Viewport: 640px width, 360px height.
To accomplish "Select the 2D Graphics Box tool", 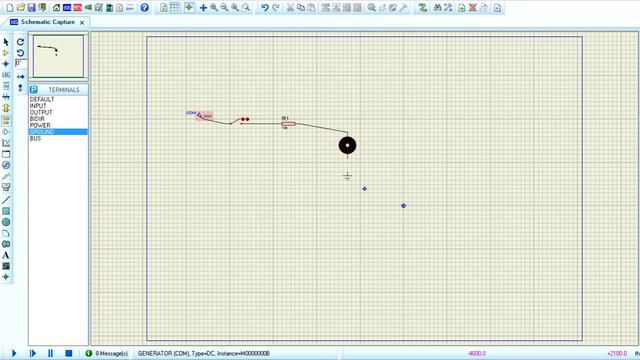I will (x=6, y=211).
